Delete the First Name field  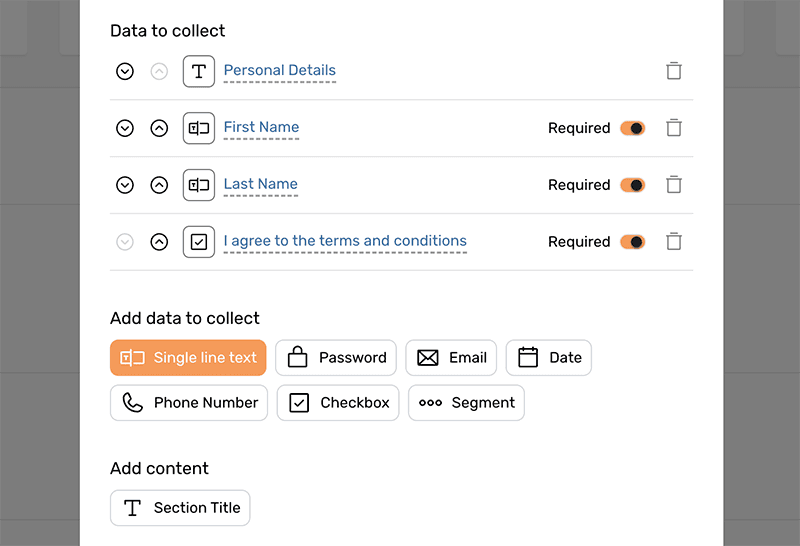[x=674, y=128]
